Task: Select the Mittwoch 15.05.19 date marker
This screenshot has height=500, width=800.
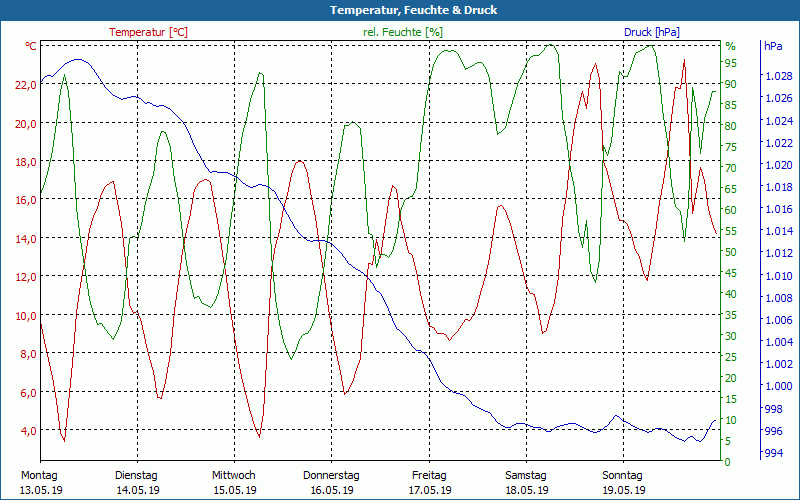Action: (234, 483)
